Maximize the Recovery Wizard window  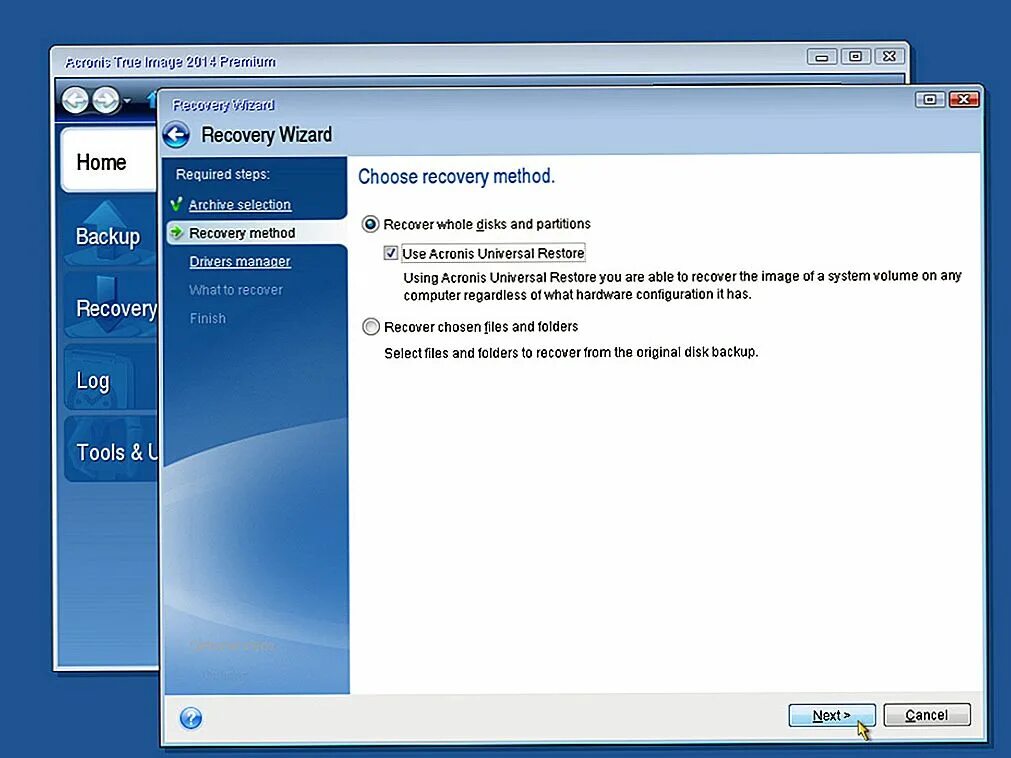[x=930, y=99]
